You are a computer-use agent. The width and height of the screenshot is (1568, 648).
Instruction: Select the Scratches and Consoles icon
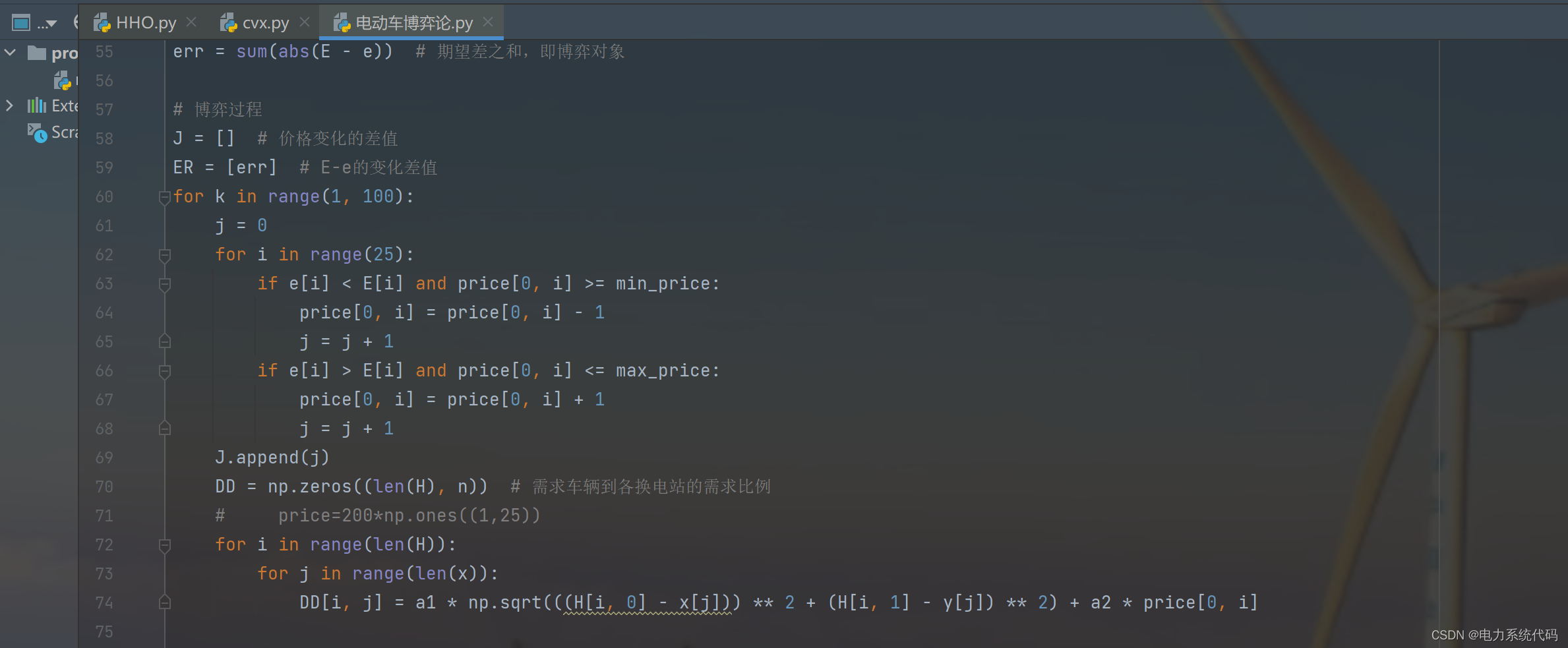pyautogui.click(x=36, y=132)
